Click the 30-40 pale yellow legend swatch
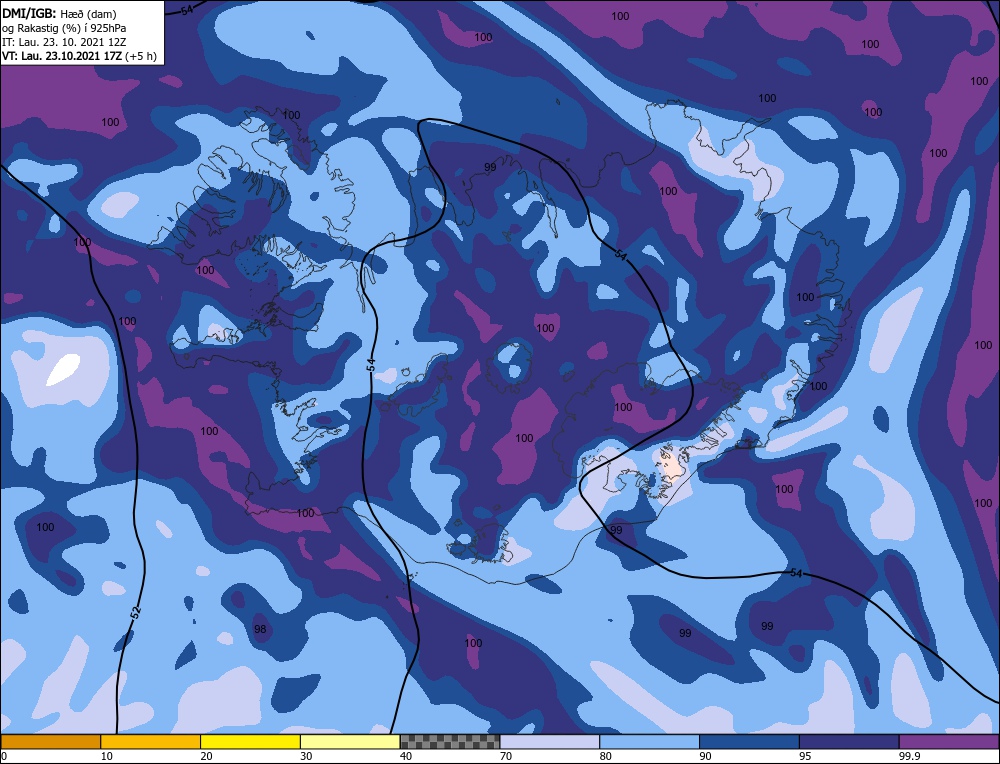Screen dimensions: 1000x764 350,742
